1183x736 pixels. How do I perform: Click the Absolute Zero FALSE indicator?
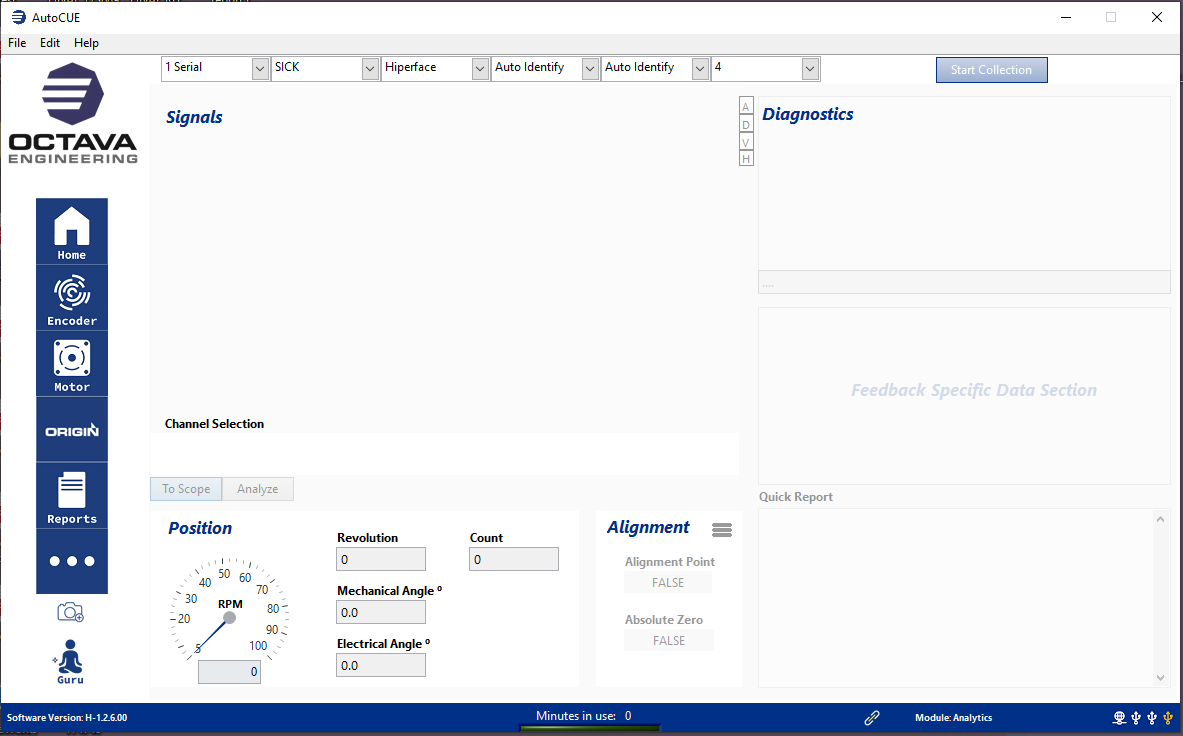(x=668, y=641)
